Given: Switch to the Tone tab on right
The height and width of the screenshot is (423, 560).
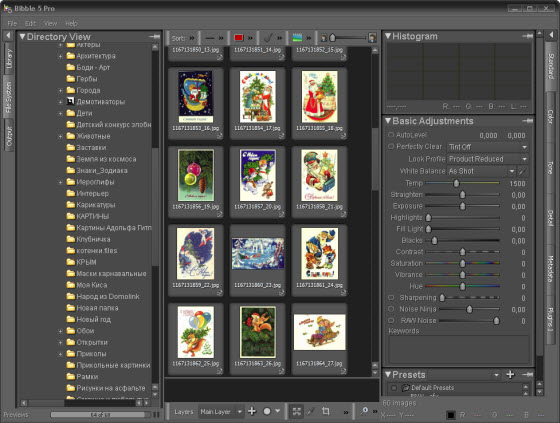Looking at the screenshot, I should 550,168.
